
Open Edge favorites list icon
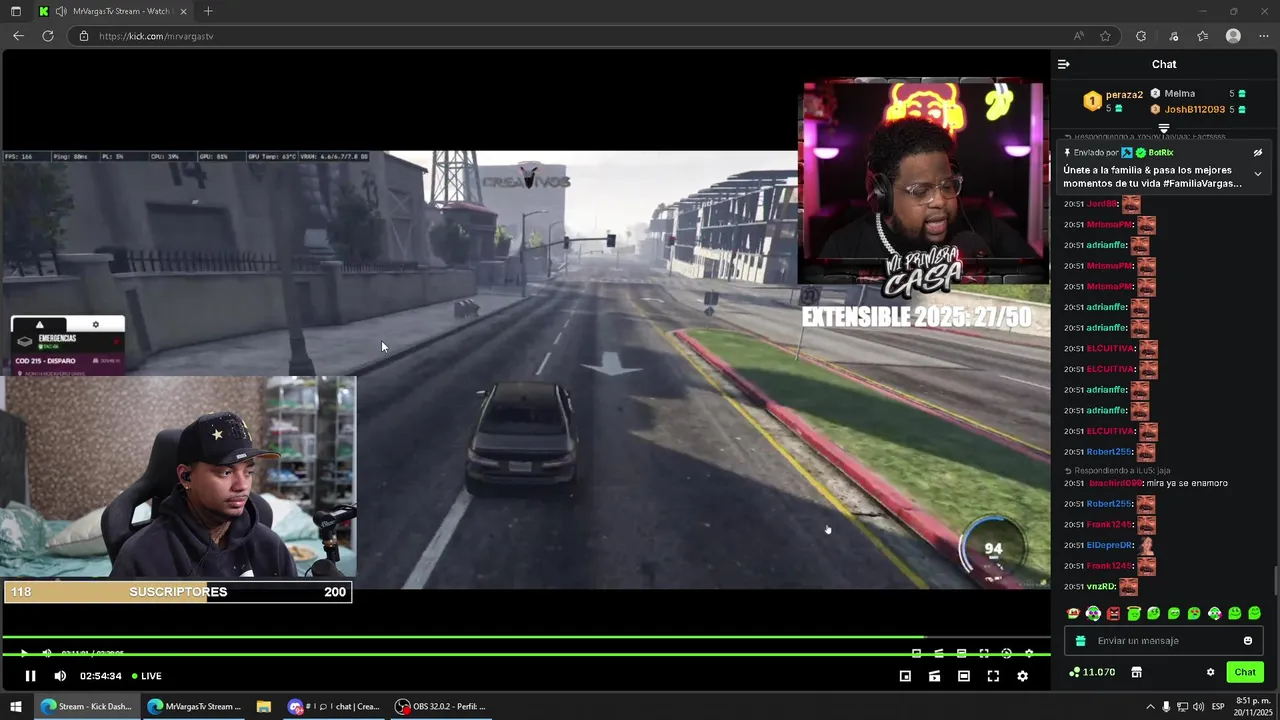click(x=1203, y=36)
